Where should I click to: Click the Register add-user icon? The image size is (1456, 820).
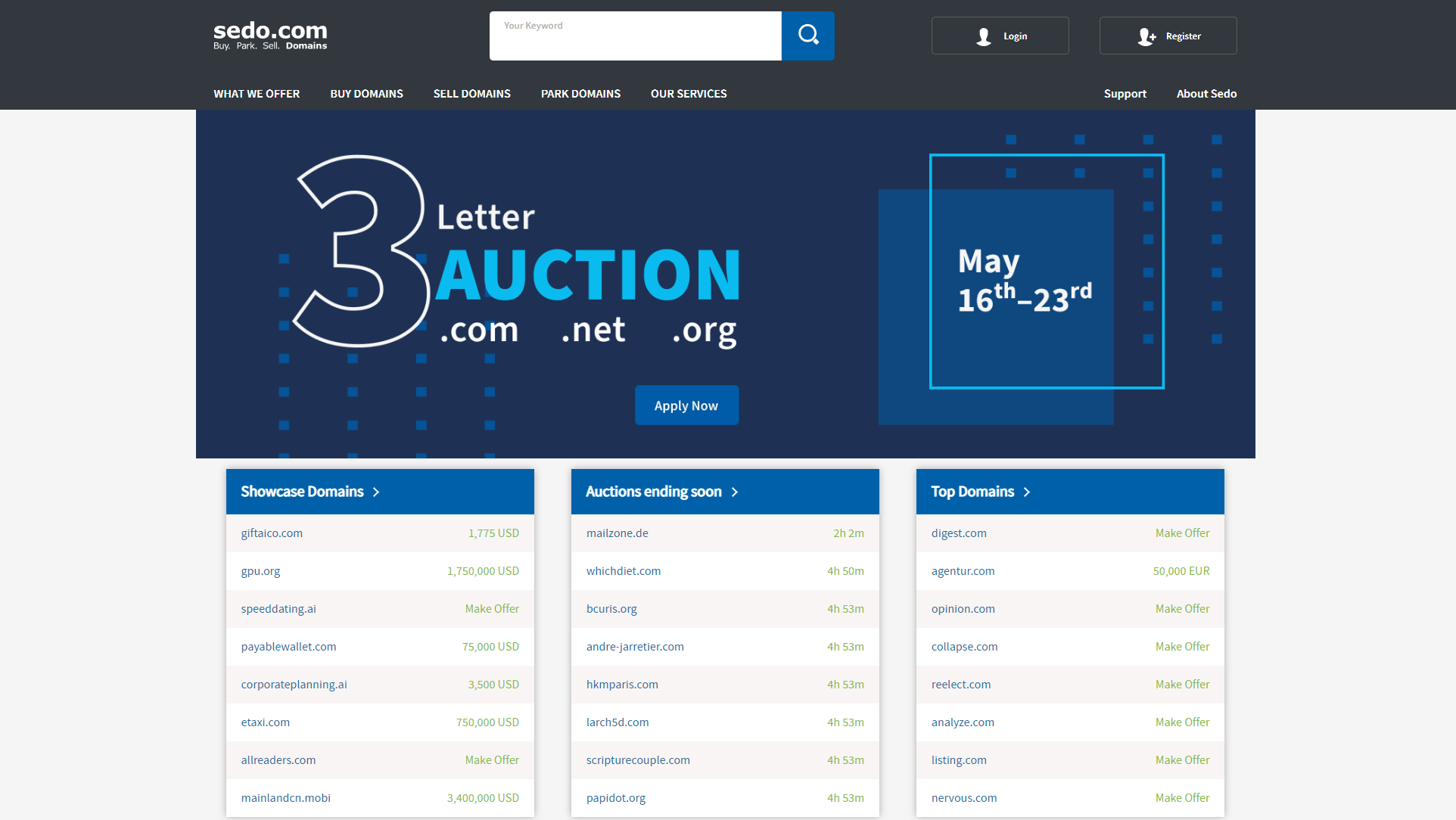pos(1146,36)
